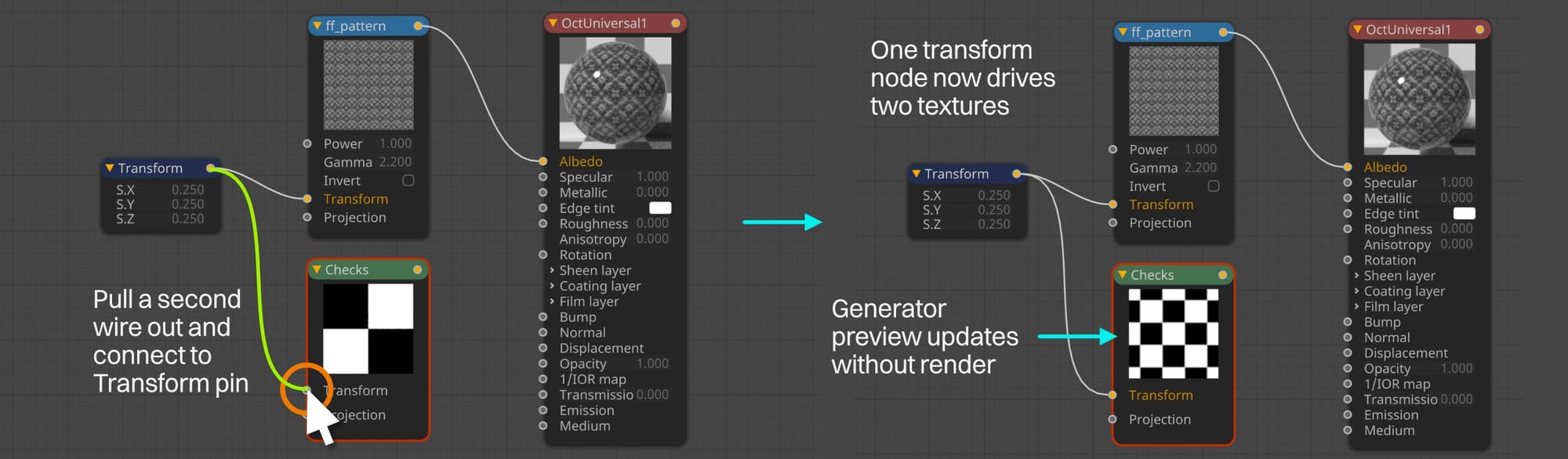
Task: Collapse the Transform node in the left graph
Action: coord(110,168)
